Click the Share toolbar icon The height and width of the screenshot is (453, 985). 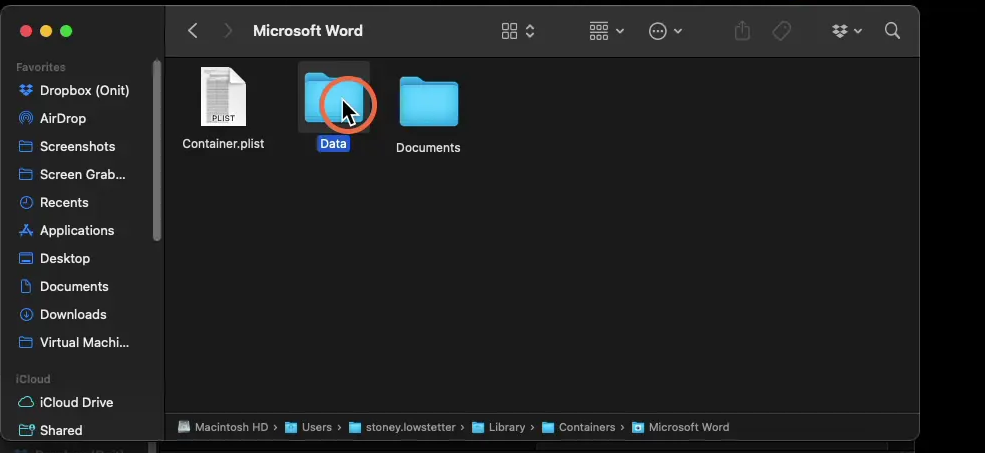[742, 31]
